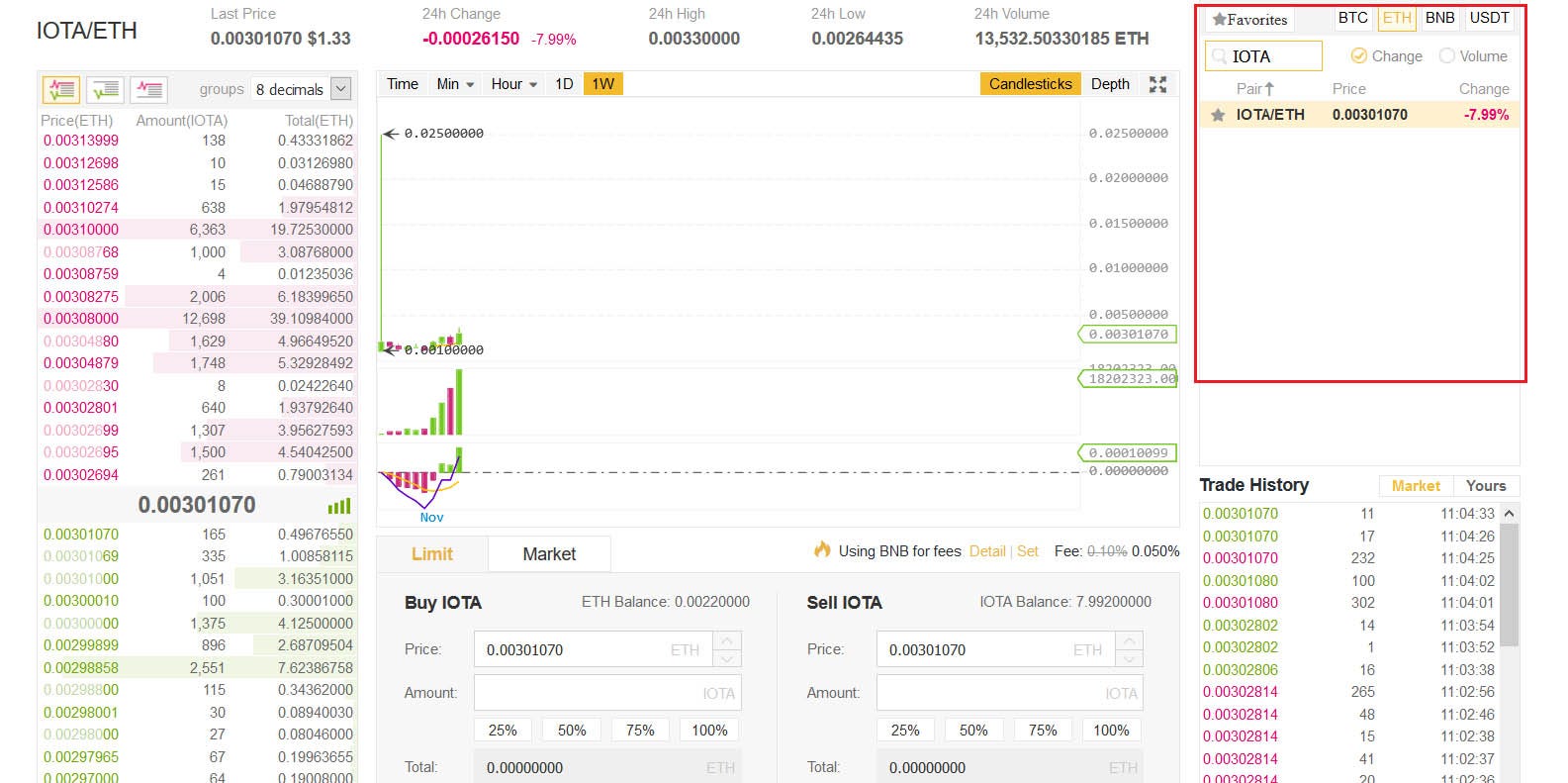Set Sell amount to 100%
The width and height of the screenshot is (1568, 783).
coord(1111,731)
